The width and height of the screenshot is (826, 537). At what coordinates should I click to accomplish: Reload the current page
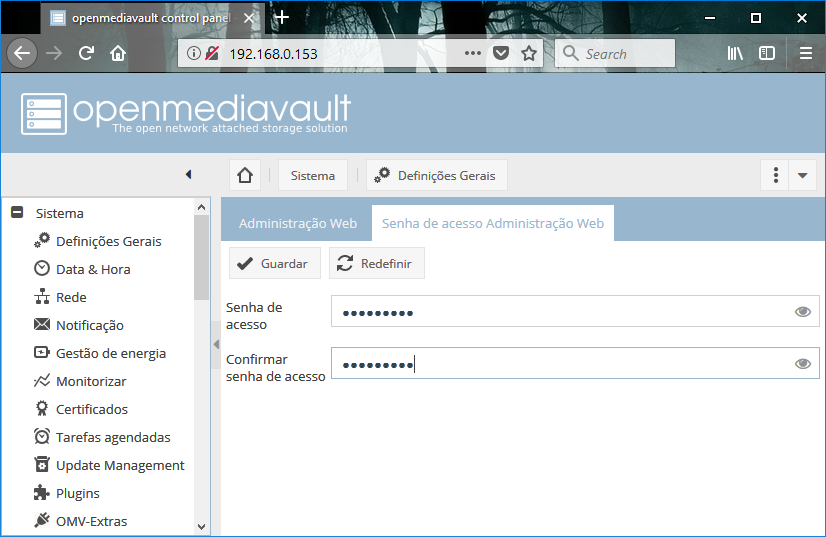86,53
